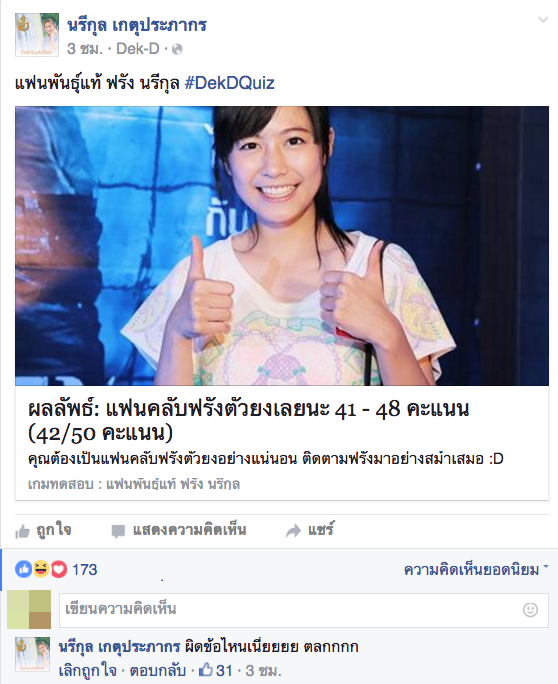The image size is (558, 684).
Task: Click the แชร์ share arrow icon
Action: [x=293, y=530]
